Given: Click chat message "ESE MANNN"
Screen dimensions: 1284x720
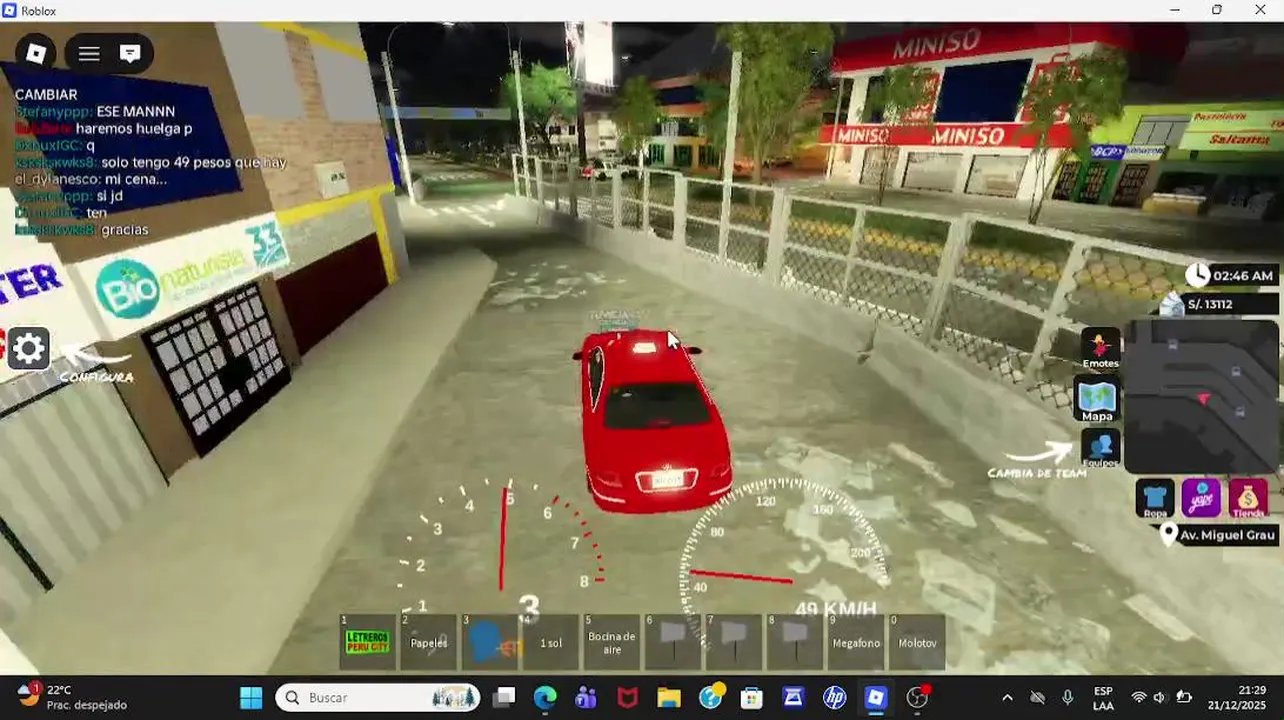Looking at the screenshot, I should pyautogui.click(x=135, y=112).
